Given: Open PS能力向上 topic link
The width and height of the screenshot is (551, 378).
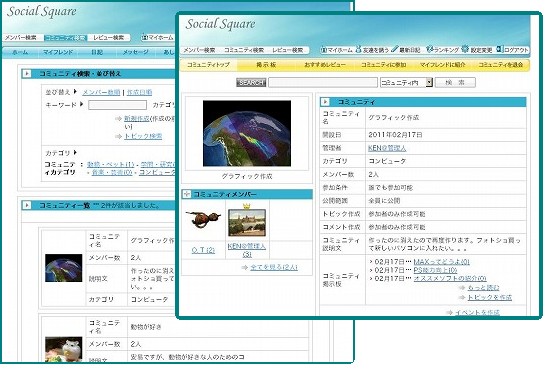Looking at the screenshot, I should pyautogui.click(x=435, y=270).
